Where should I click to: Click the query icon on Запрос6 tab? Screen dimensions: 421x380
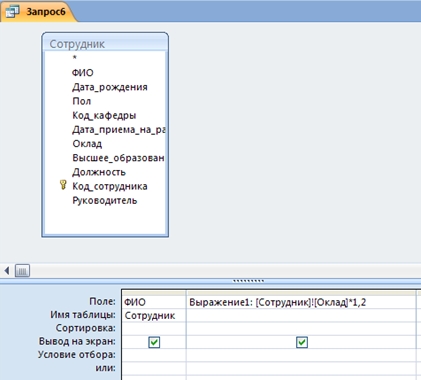[12, 12]
